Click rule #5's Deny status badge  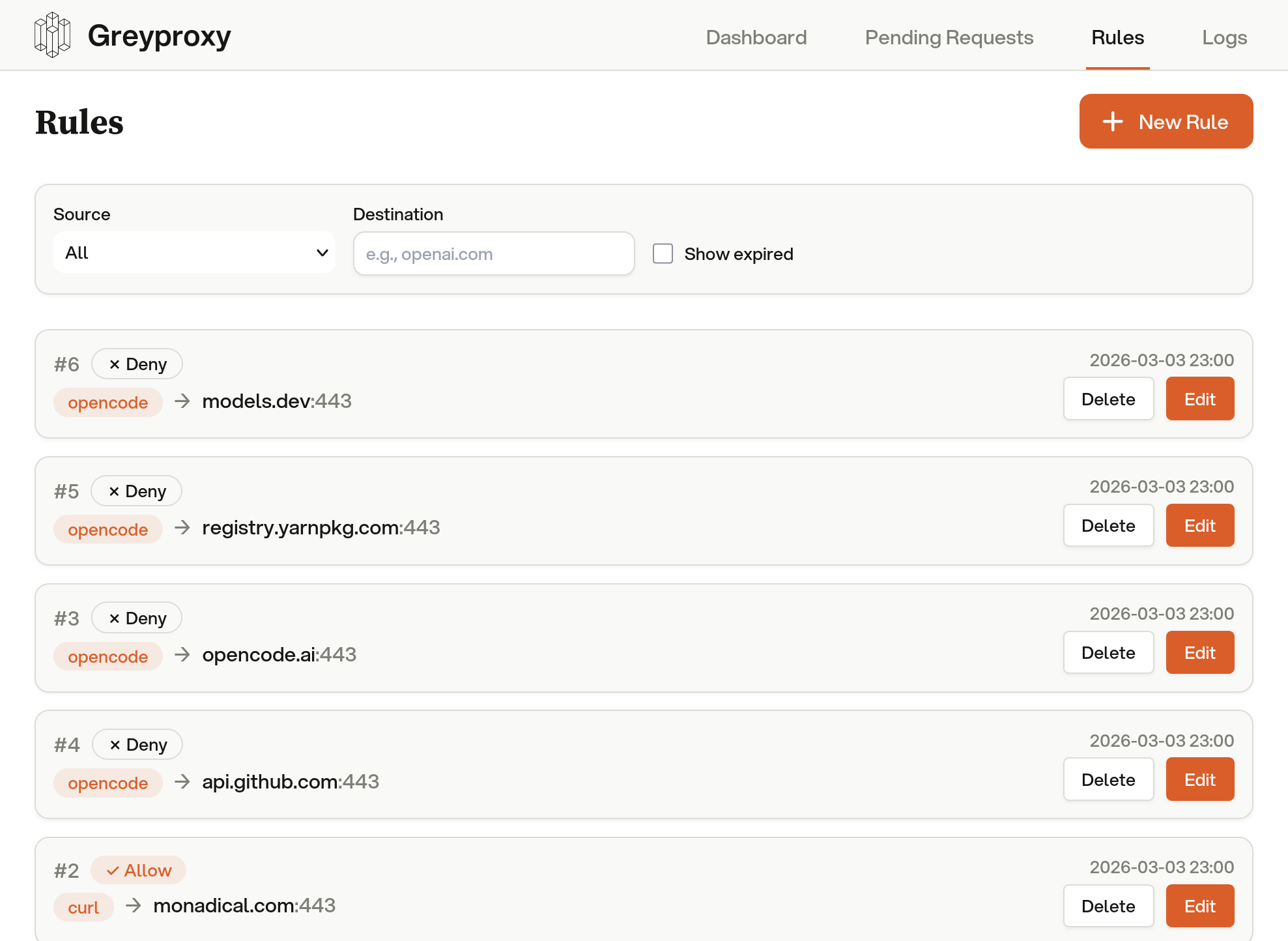click(136, 491)
